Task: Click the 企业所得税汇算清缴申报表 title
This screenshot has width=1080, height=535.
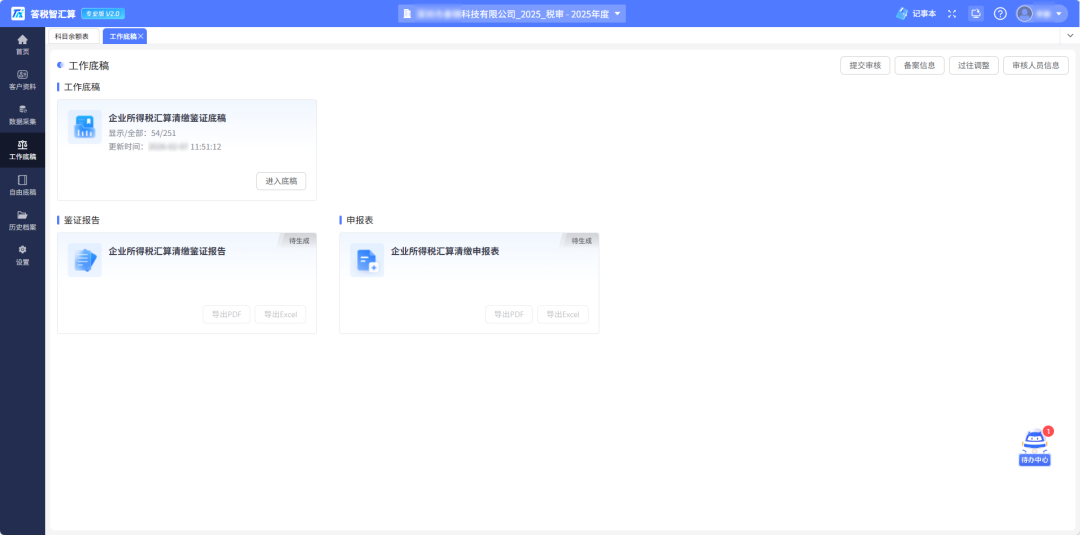Action: pos(445,251)
